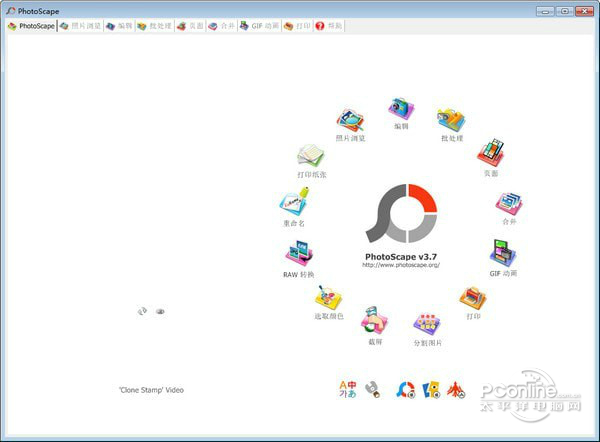Open the 'Clone Stamp' Video link
The height and width of the screenshot is (442, 600).
tap(152, 390)
